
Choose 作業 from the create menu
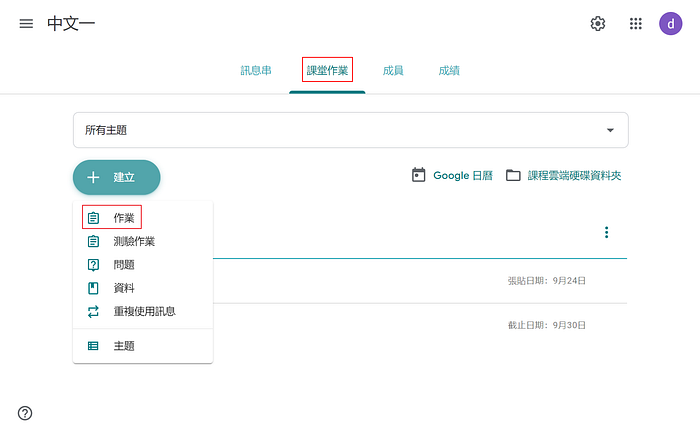pyautogui.click(x=143, y=218)
